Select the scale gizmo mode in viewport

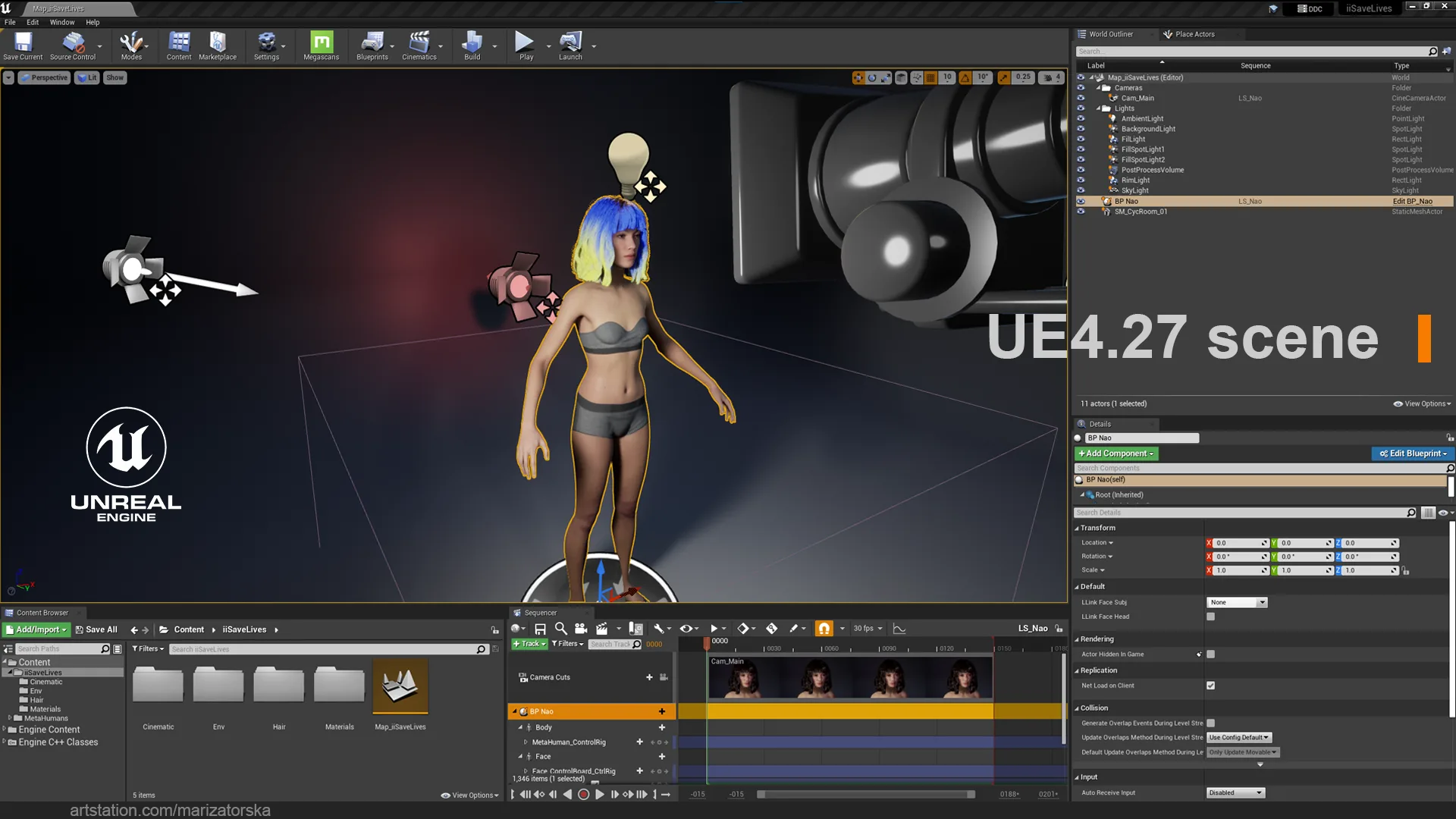(886, 77)
